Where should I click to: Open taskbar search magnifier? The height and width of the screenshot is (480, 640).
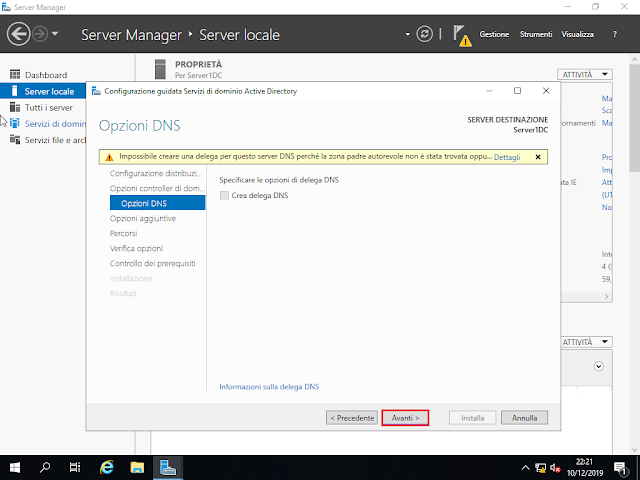tap(45, 468)
